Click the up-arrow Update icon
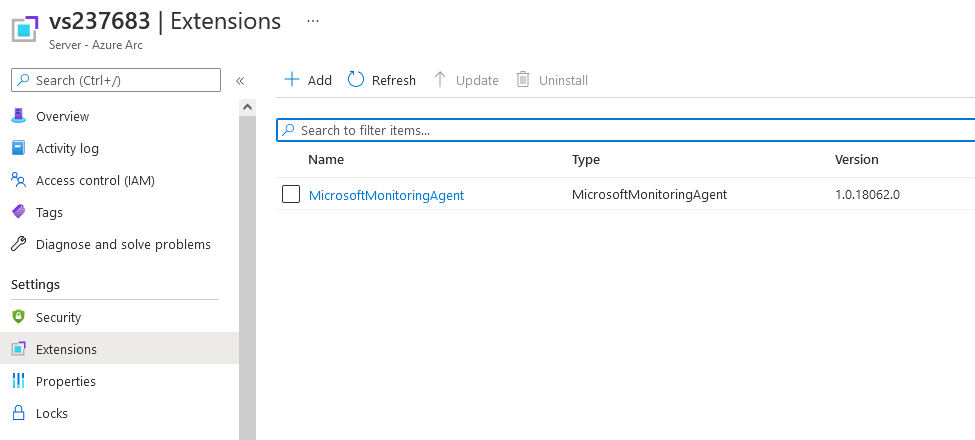Viewport: 975px width, 440px height. click(x=440, y=80)
